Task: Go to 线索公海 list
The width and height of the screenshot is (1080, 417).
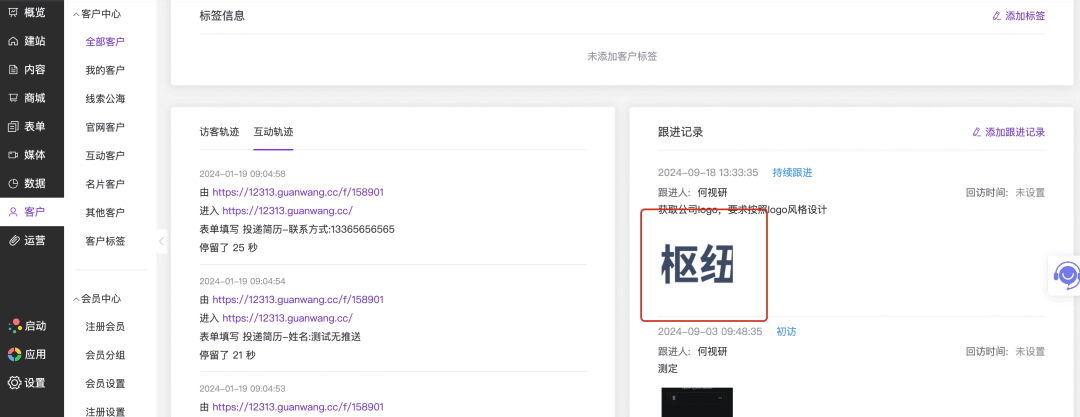Action: coord(105,99)
